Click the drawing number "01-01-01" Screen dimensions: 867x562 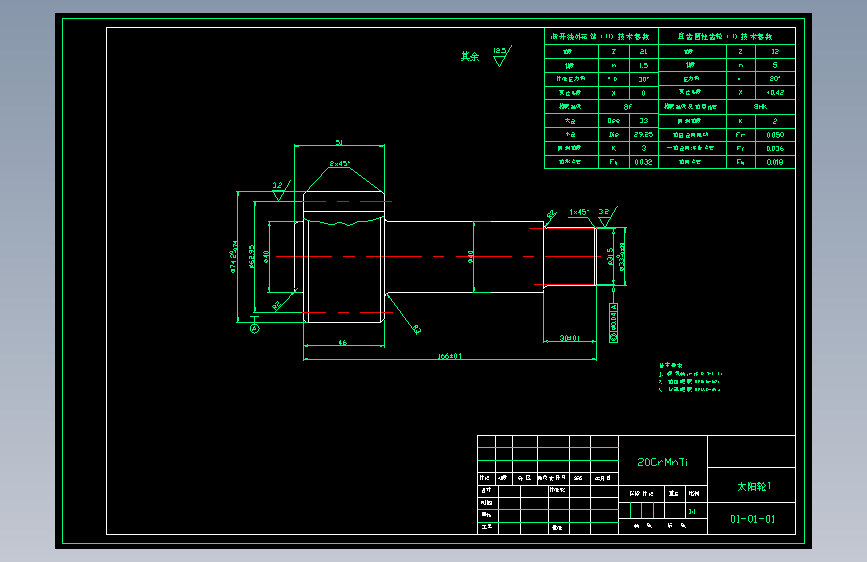point(753,519)
